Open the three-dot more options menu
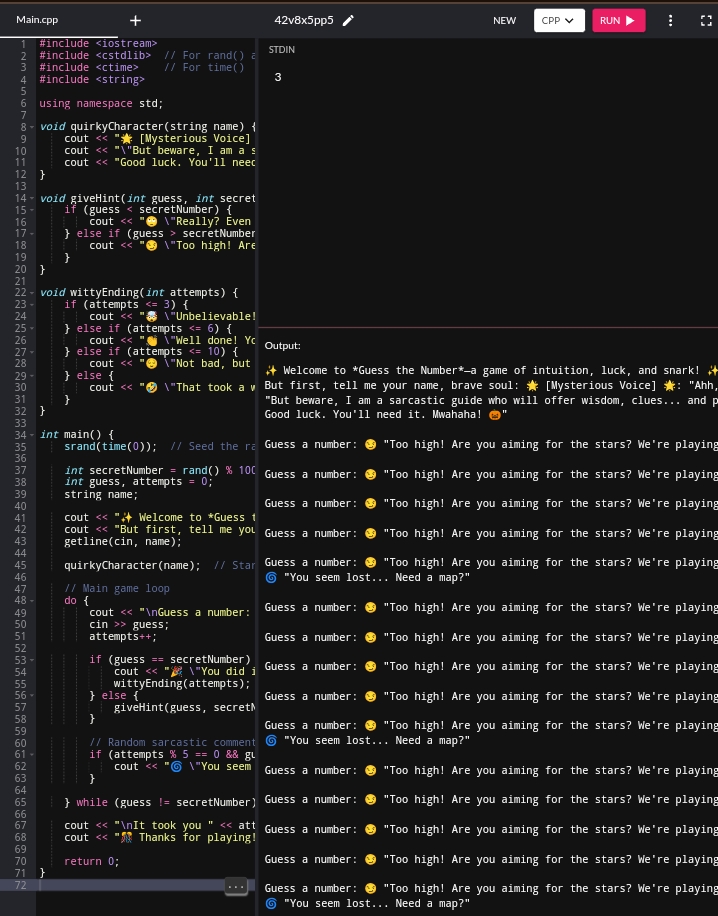Image resolution: width=718 pixels, height=916 pixels. coord(670,20)
